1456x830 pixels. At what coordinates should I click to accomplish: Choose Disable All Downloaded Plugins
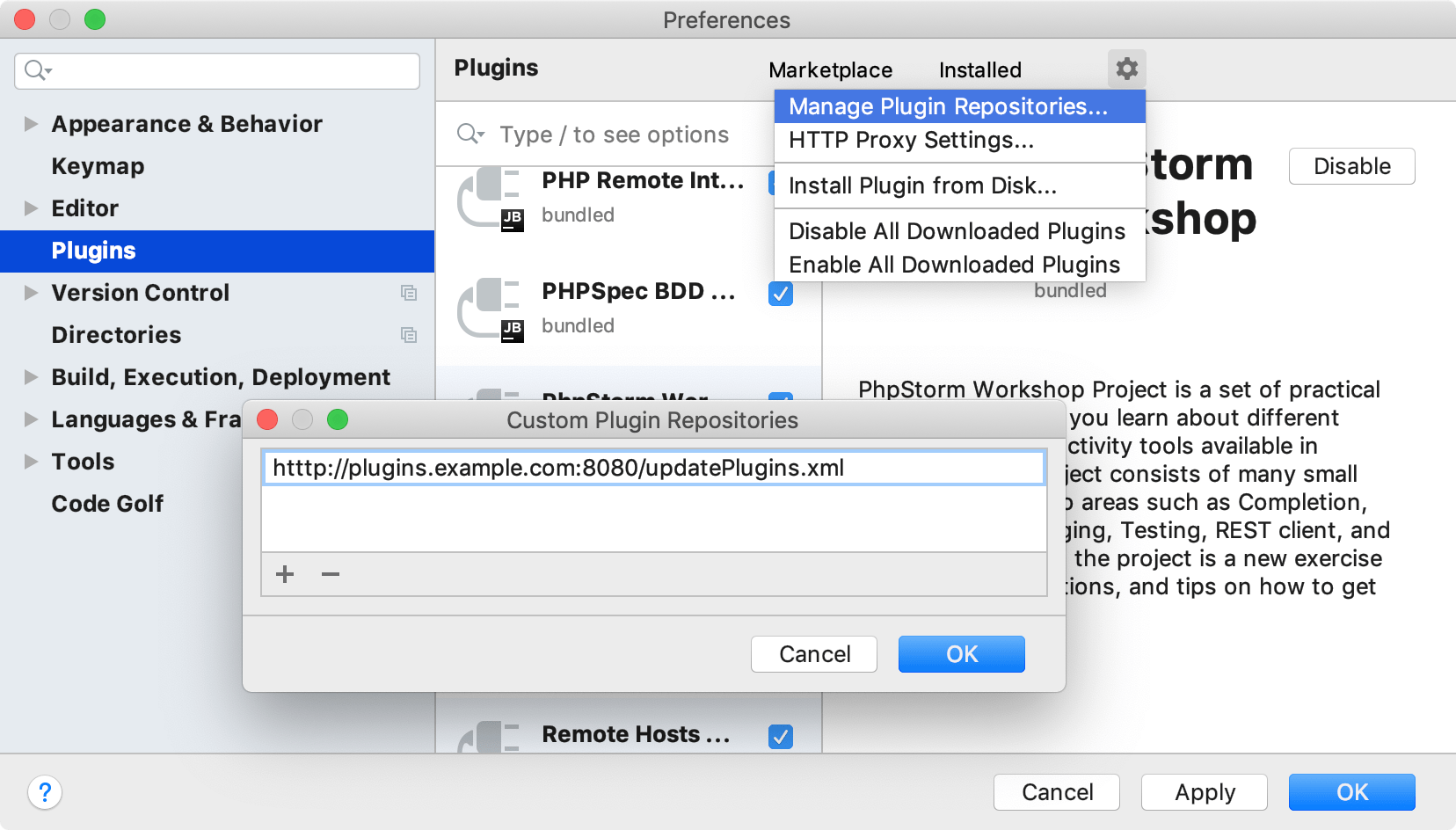[959, 231]
